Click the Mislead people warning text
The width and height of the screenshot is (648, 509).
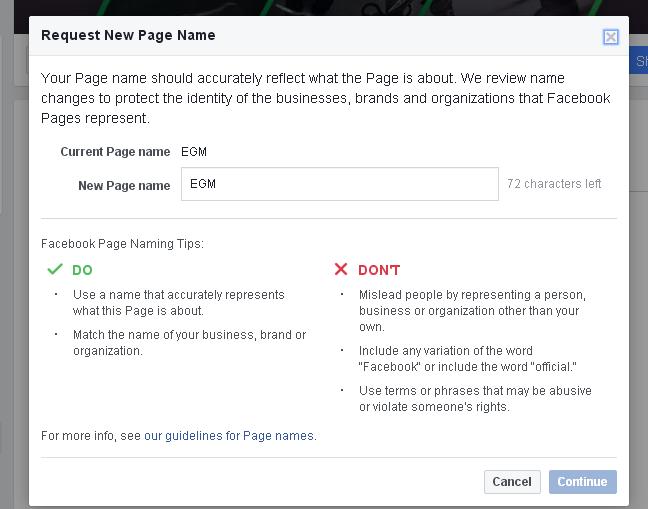(x=471, y=311)
